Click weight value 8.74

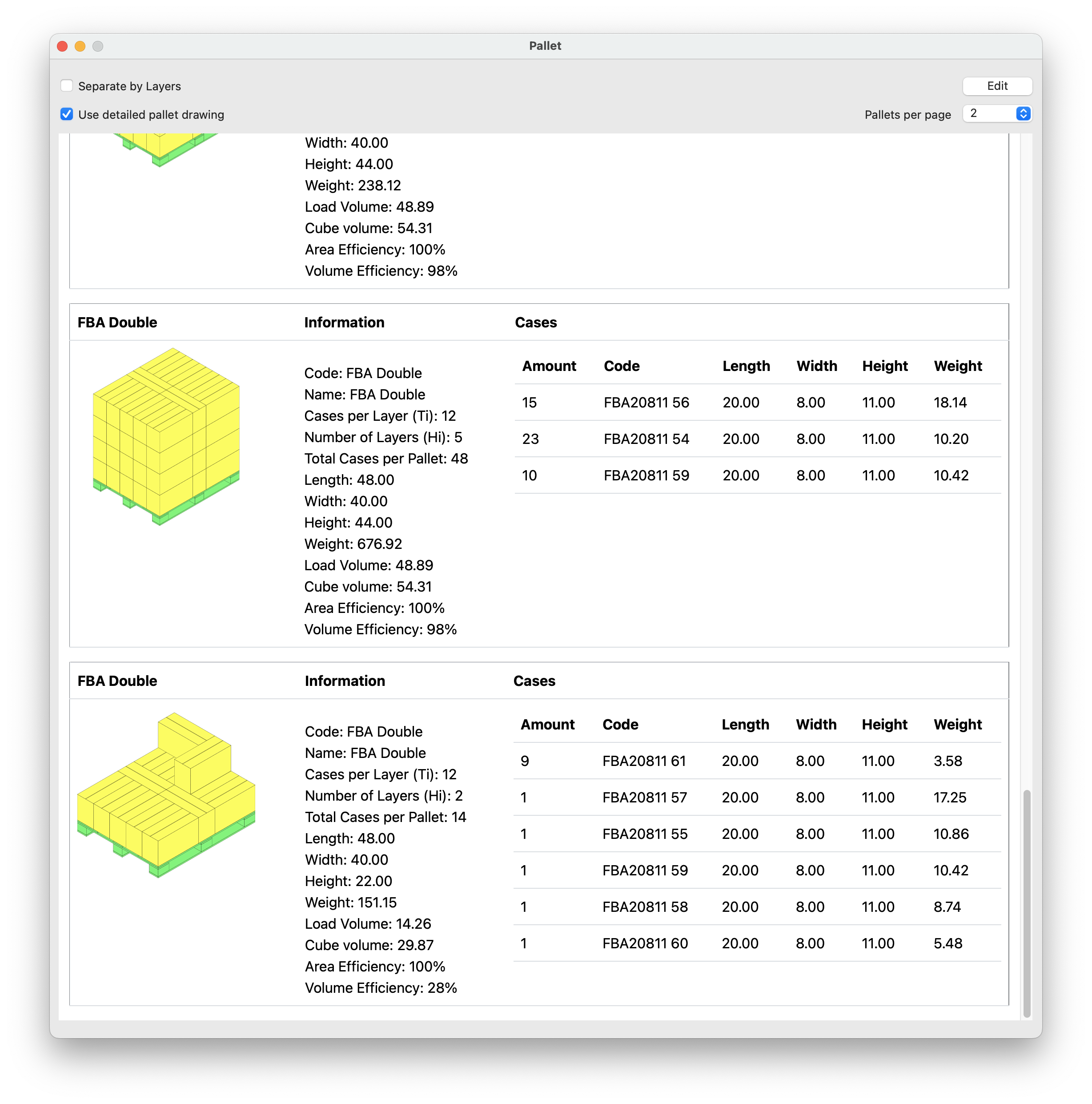(947, 907)
